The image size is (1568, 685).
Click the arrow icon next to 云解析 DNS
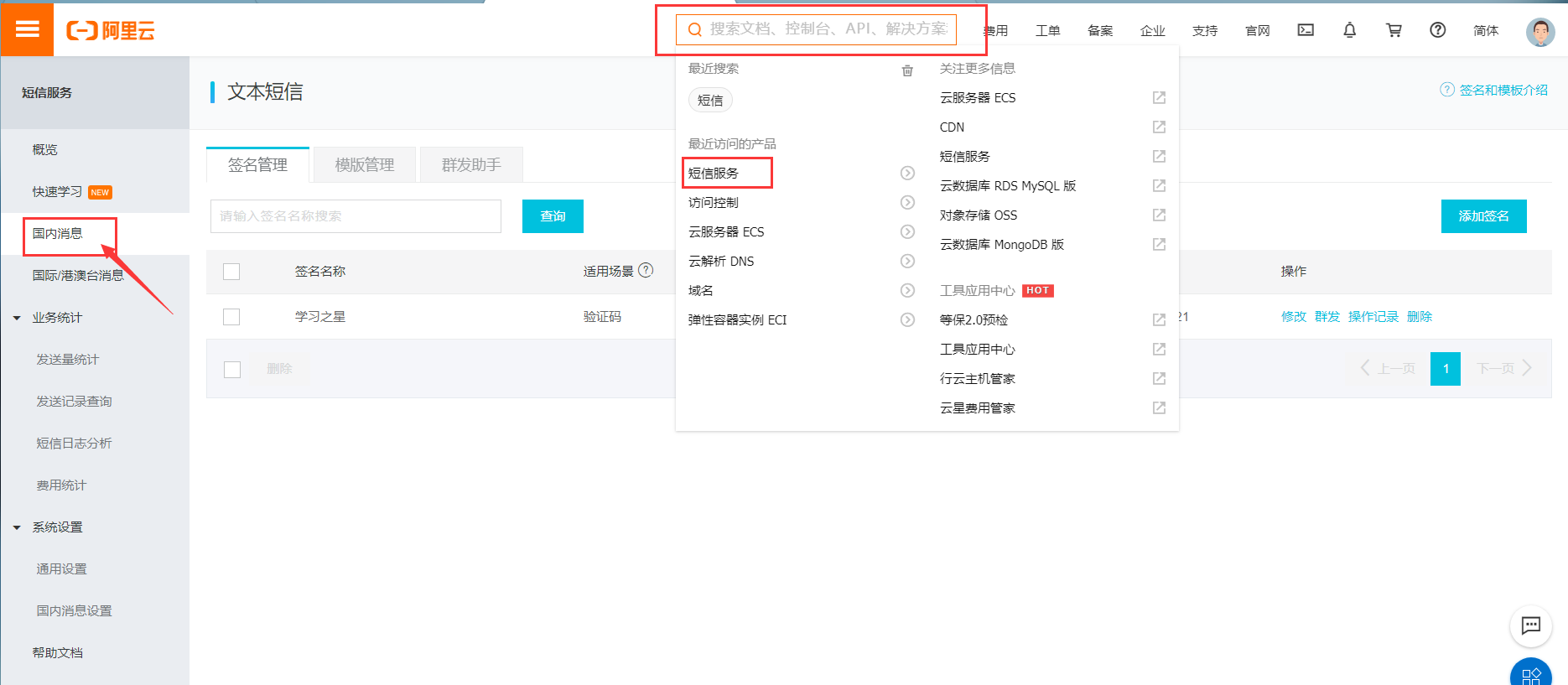click(907, 262)
